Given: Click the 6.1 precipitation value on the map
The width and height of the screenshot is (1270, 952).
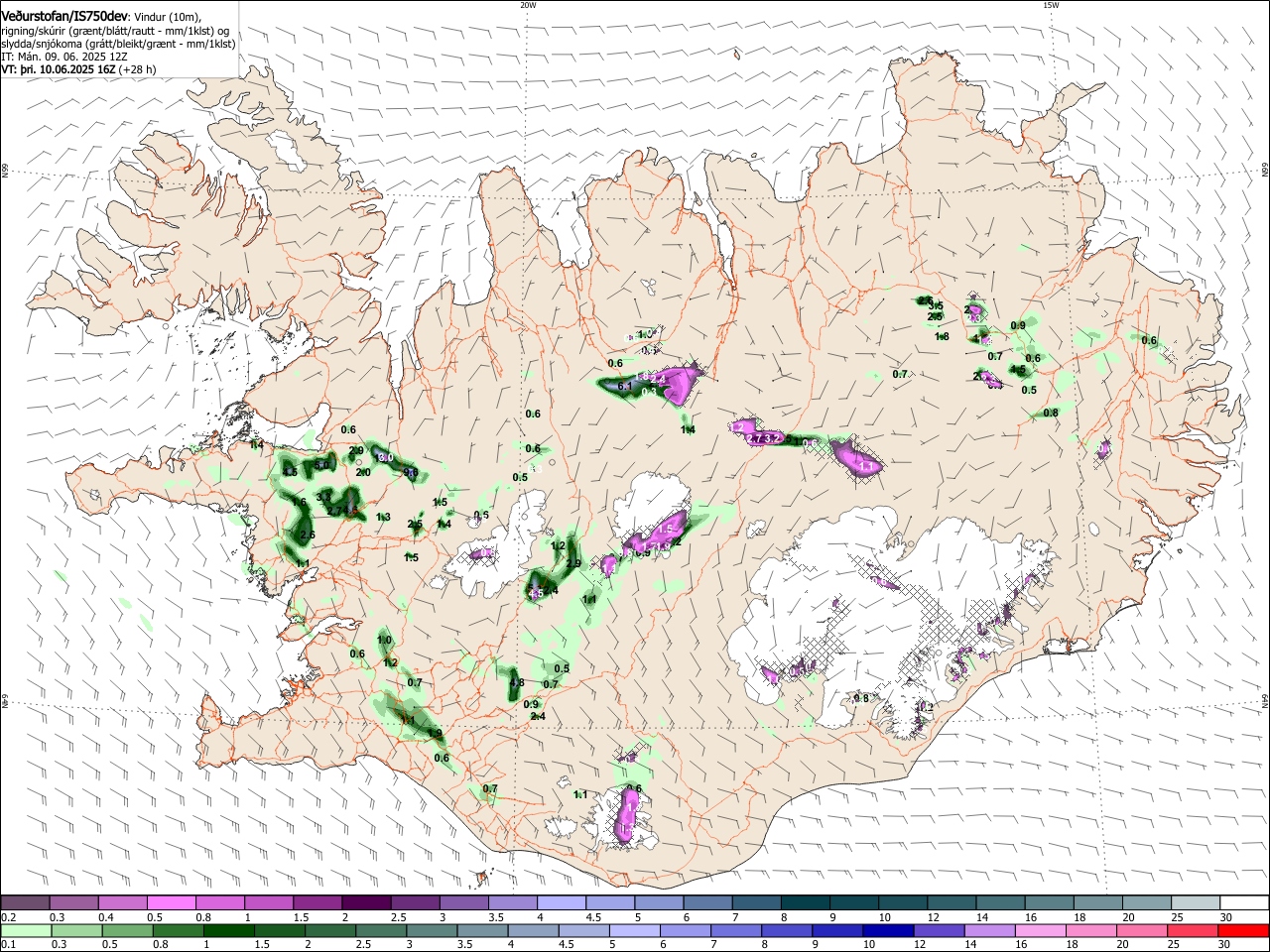Looking at the screenshot, I should tap(625, 386).
